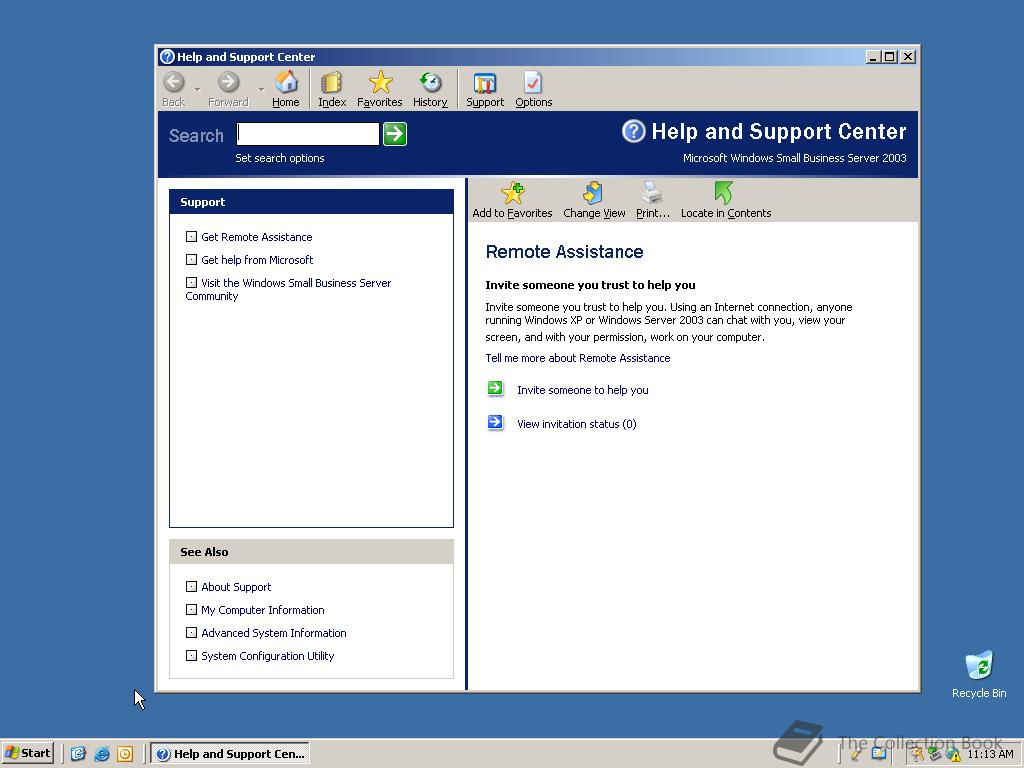Click bullet box beside Get help from Microsoft
The width and height of the screenshot is (1024, 768).
(191, 259)
